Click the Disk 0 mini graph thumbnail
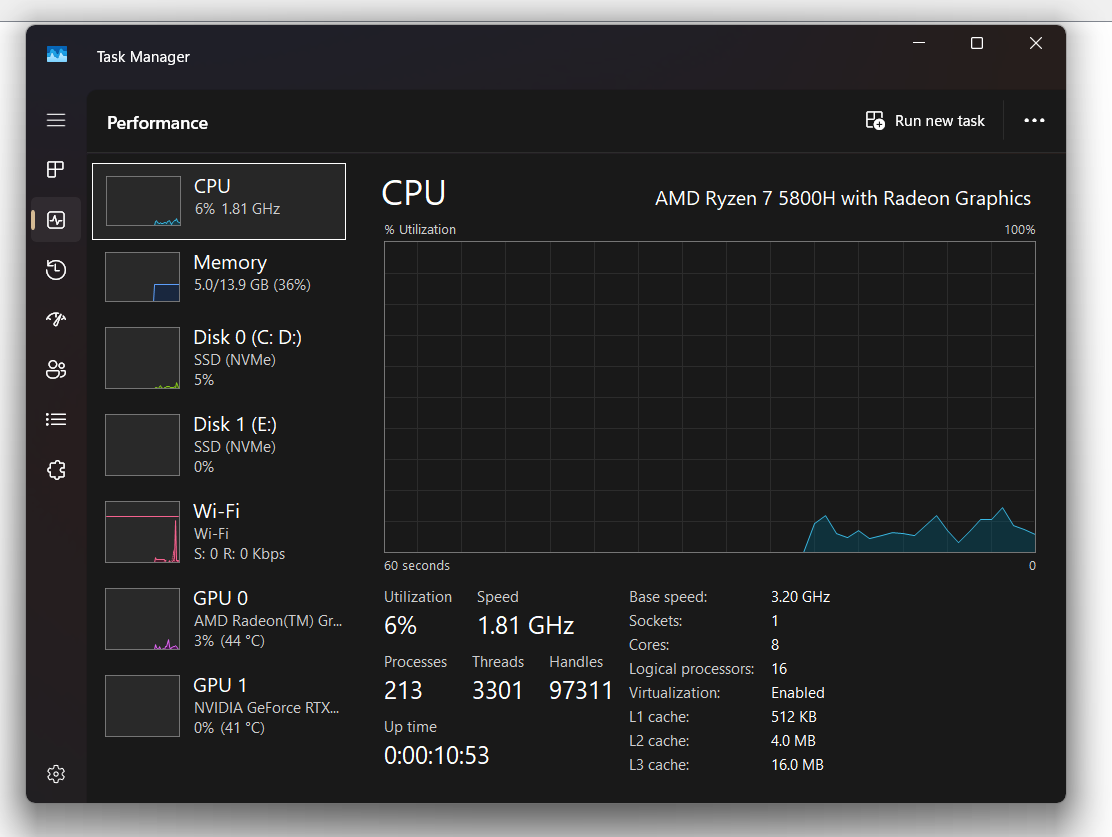This screenshot has width=1112, height=837. (143, 358)
